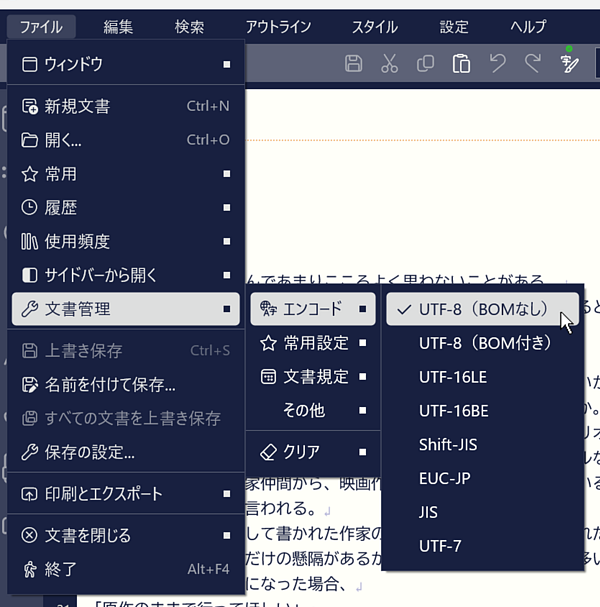Viewport: 600px width, 607px height.
Task: Click the spell check pen icon
Action: point(570,64)
